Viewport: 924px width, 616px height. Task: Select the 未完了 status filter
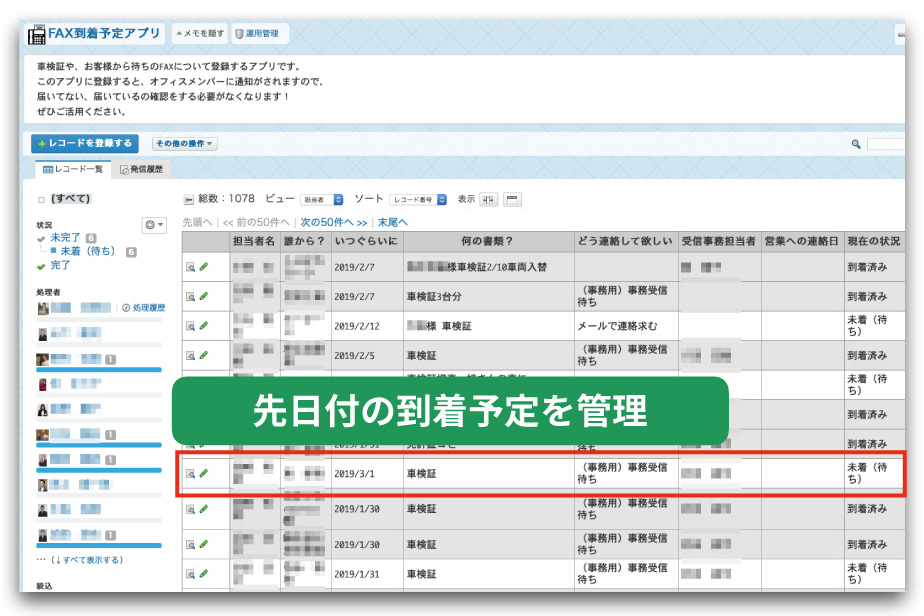coord(66,237)
